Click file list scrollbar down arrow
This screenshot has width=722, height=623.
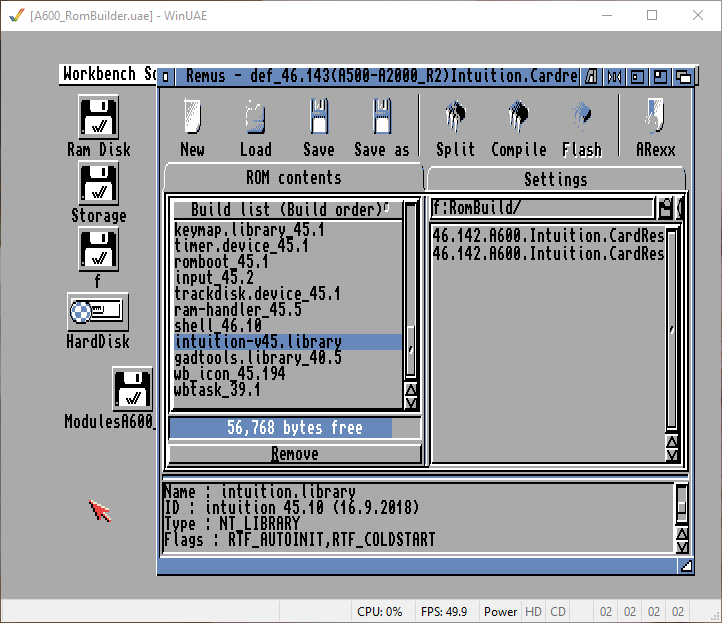click(672, 455)
